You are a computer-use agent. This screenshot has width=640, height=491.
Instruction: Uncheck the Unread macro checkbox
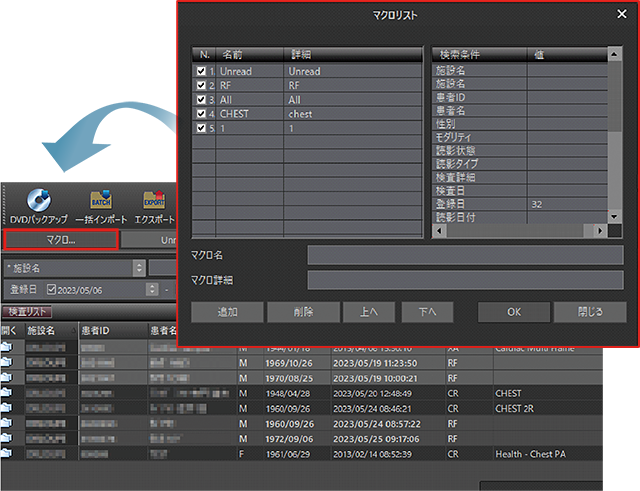point(203,72)
